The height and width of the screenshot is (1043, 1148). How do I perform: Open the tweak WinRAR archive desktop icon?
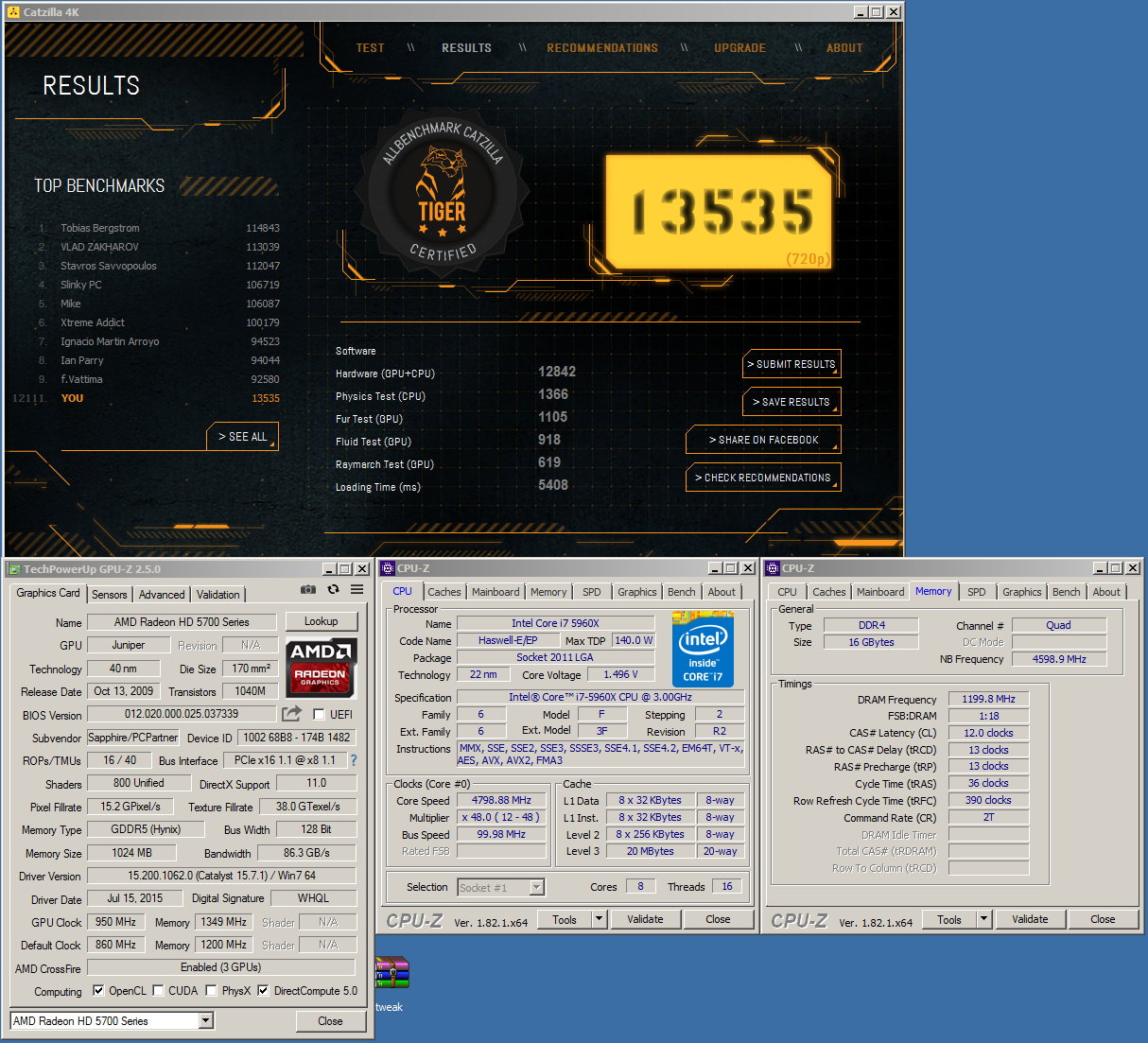(x=391, y=974)
